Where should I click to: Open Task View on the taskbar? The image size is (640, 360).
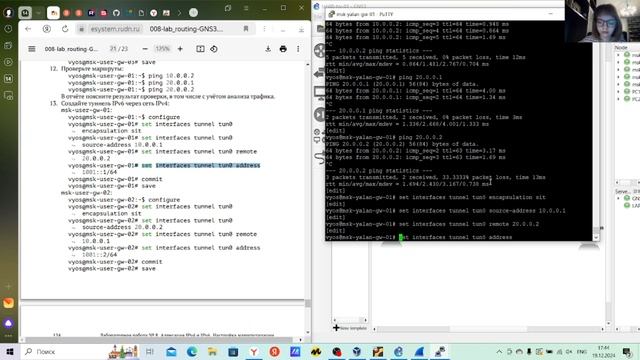(150, 351)
